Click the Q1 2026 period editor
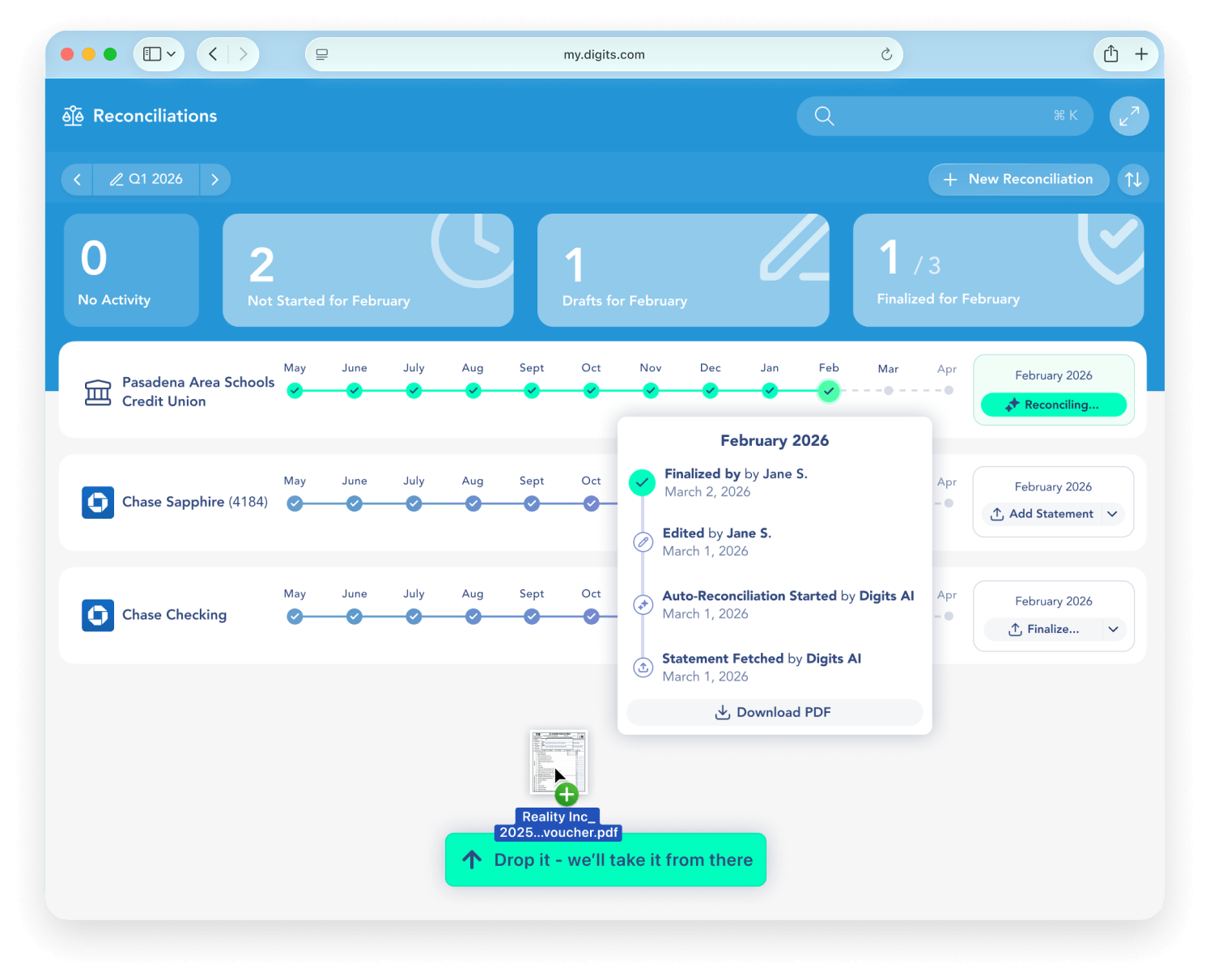This screenshot has width=1210, height=980. pyautogui.click(x=146, y=180)
